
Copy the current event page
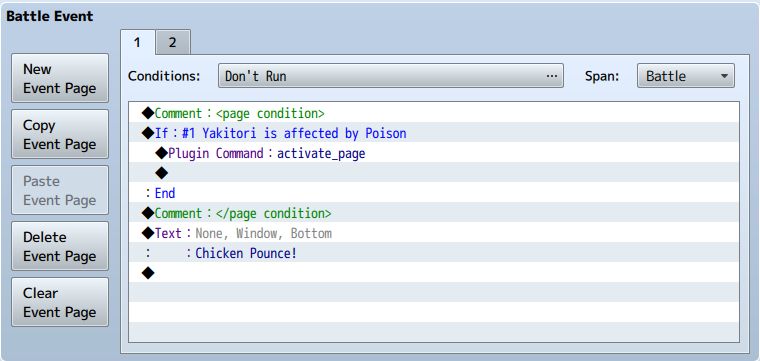pyautogui.click(x=60, y=134)
